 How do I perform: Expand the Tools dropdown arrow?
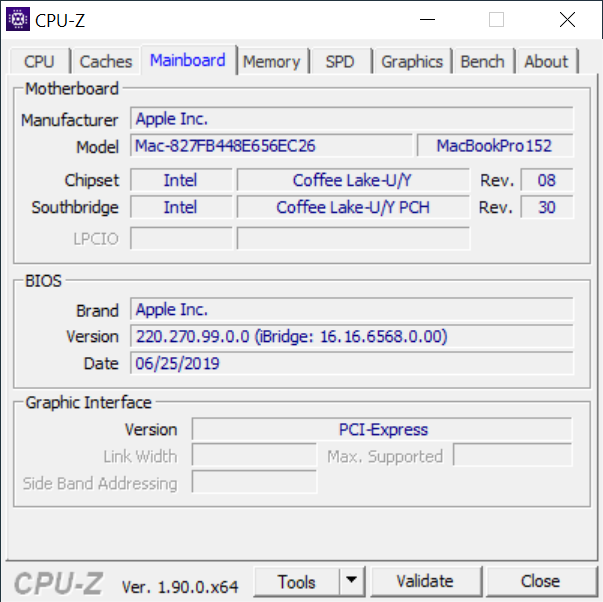tap(351, 580)
